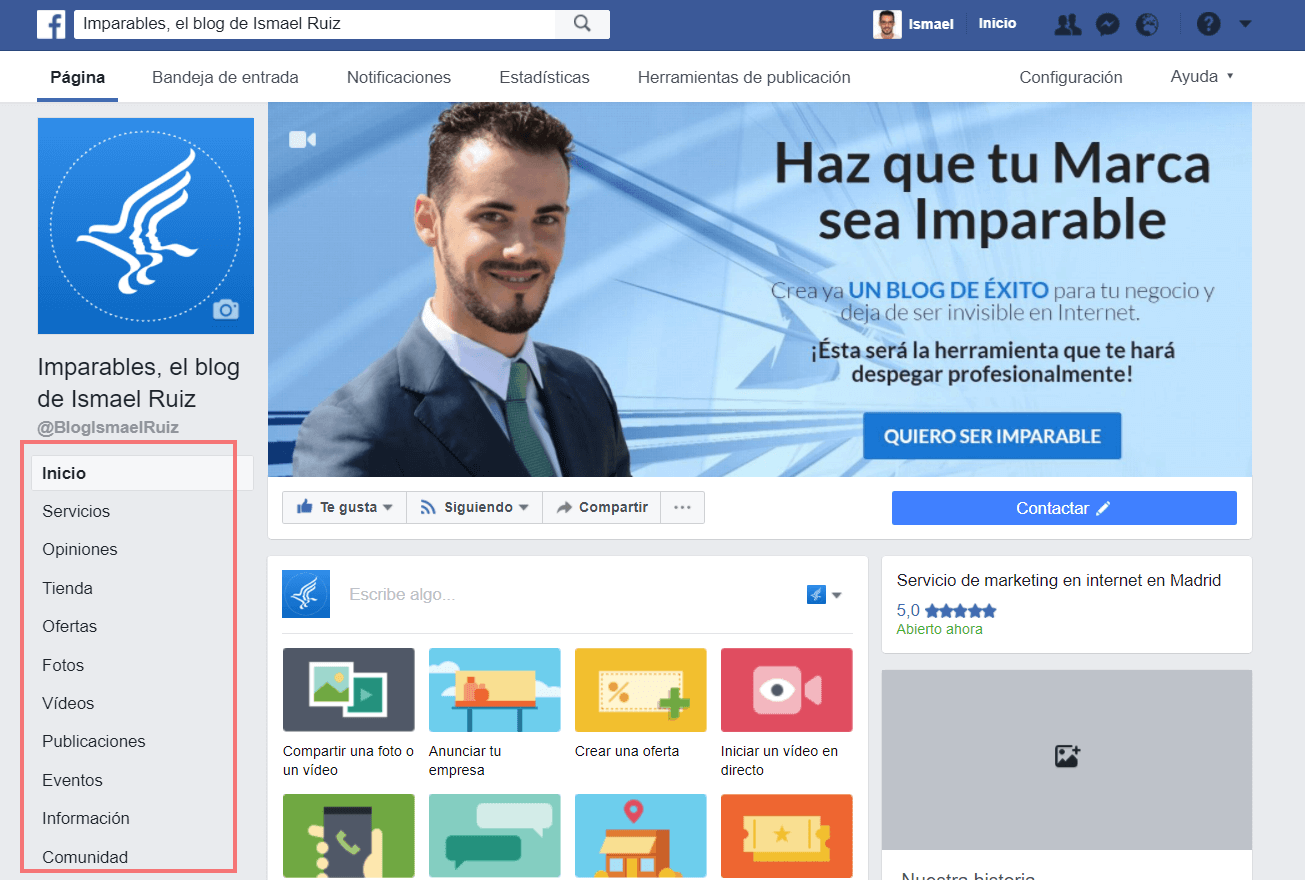1305x880 pixels.
Task: Select Ofertas in the left sidebar
Action: [70, 626]
